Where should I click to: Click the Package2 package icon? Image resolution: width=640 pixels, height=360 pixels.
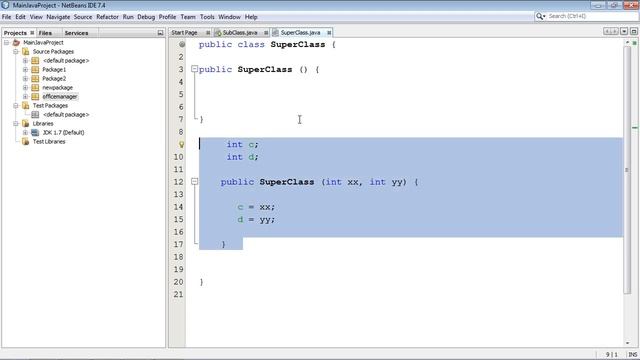pyautogui.click(x=35, y=78)
